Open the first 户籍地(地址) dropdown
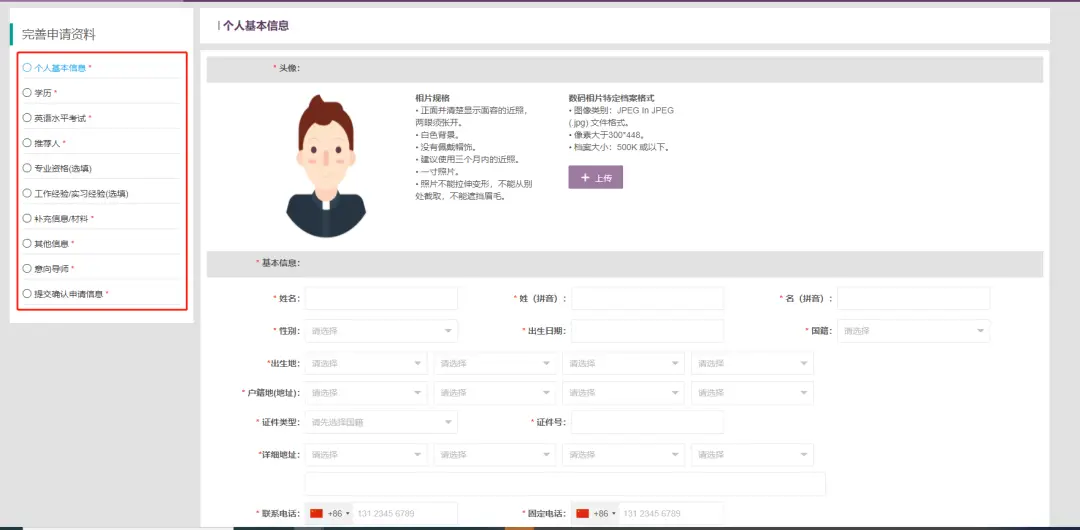This screenshot has width=1080, height=530. pyautogui.click(x=366, y=393)
